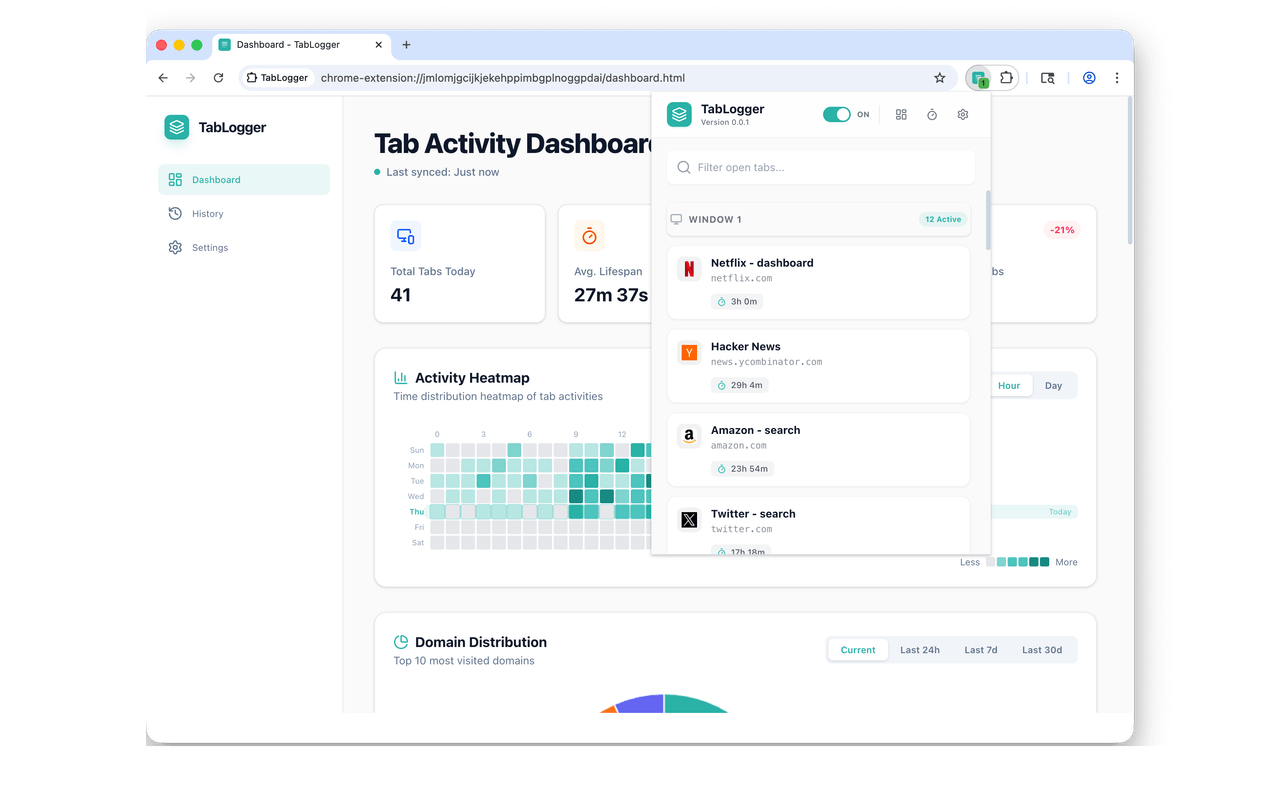The image size is (1280, 800).
Task: Open the Chrome profile menu
Action: click(1089, 78)
